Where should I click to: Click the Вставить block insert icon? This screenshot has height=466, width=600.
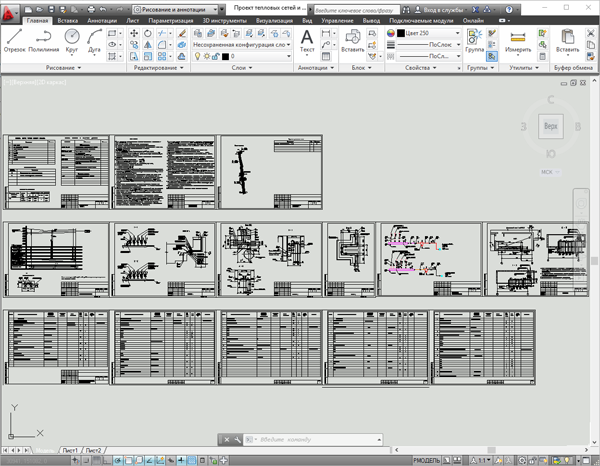(x=352, y=41)
